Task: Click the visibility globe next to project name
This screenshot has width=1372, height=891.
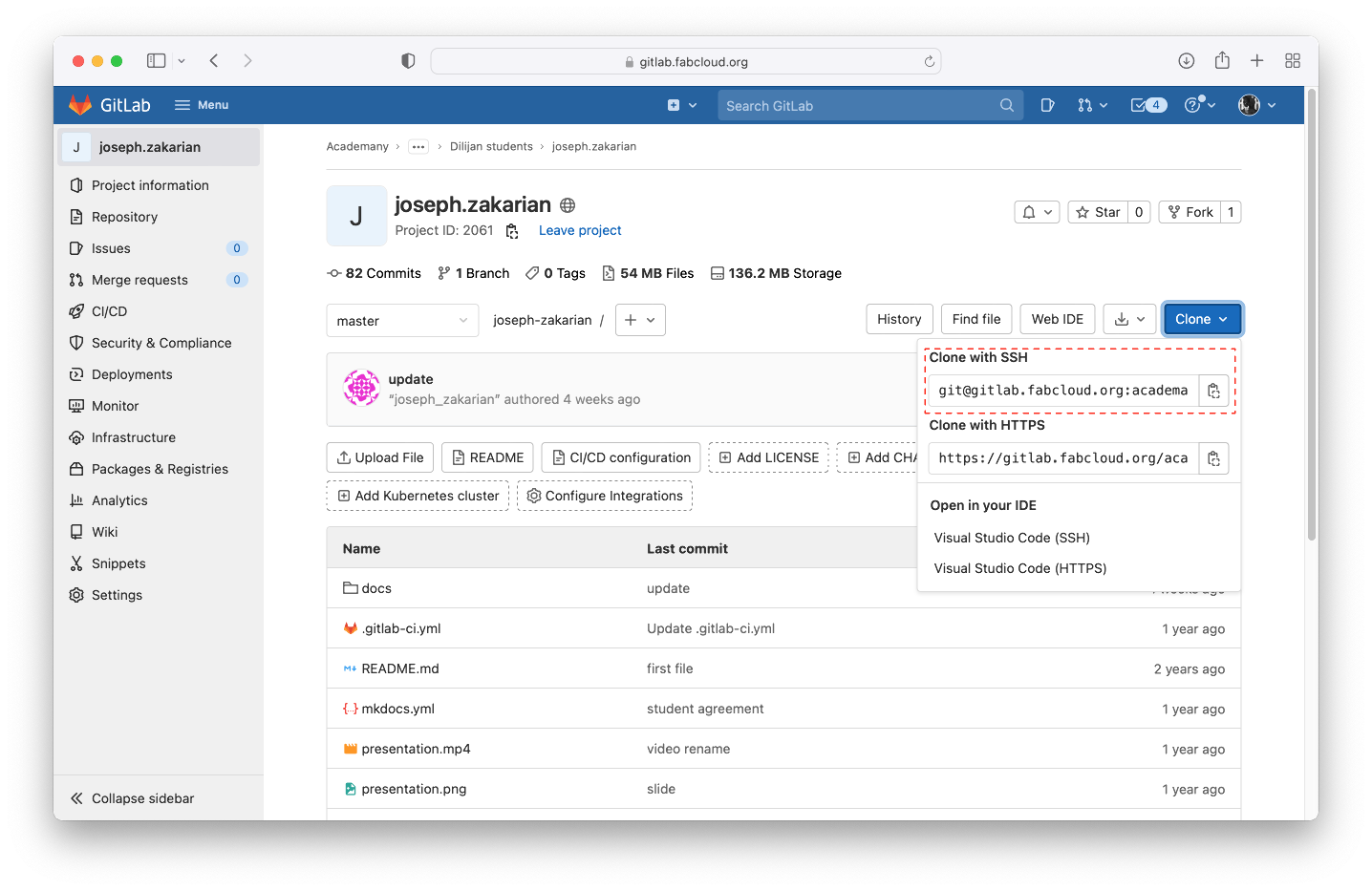Action: tap(568, 204)
